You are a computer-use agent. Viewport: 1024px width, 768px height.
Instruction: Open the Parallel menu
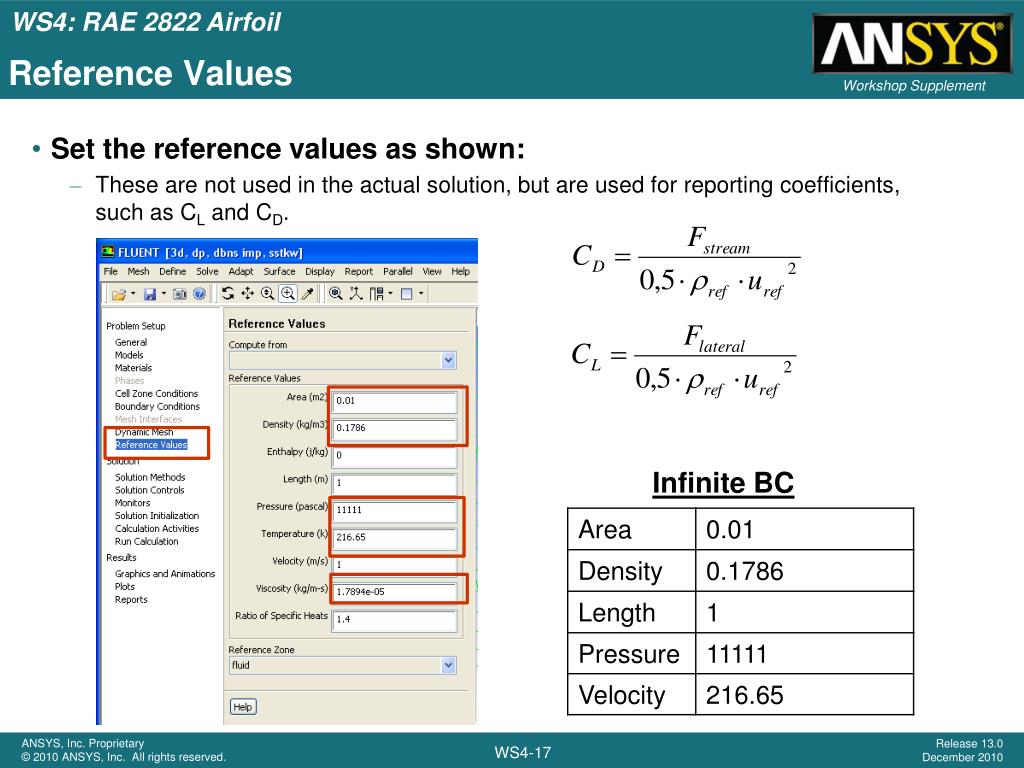pyautogui.click(x=398, y=271)
